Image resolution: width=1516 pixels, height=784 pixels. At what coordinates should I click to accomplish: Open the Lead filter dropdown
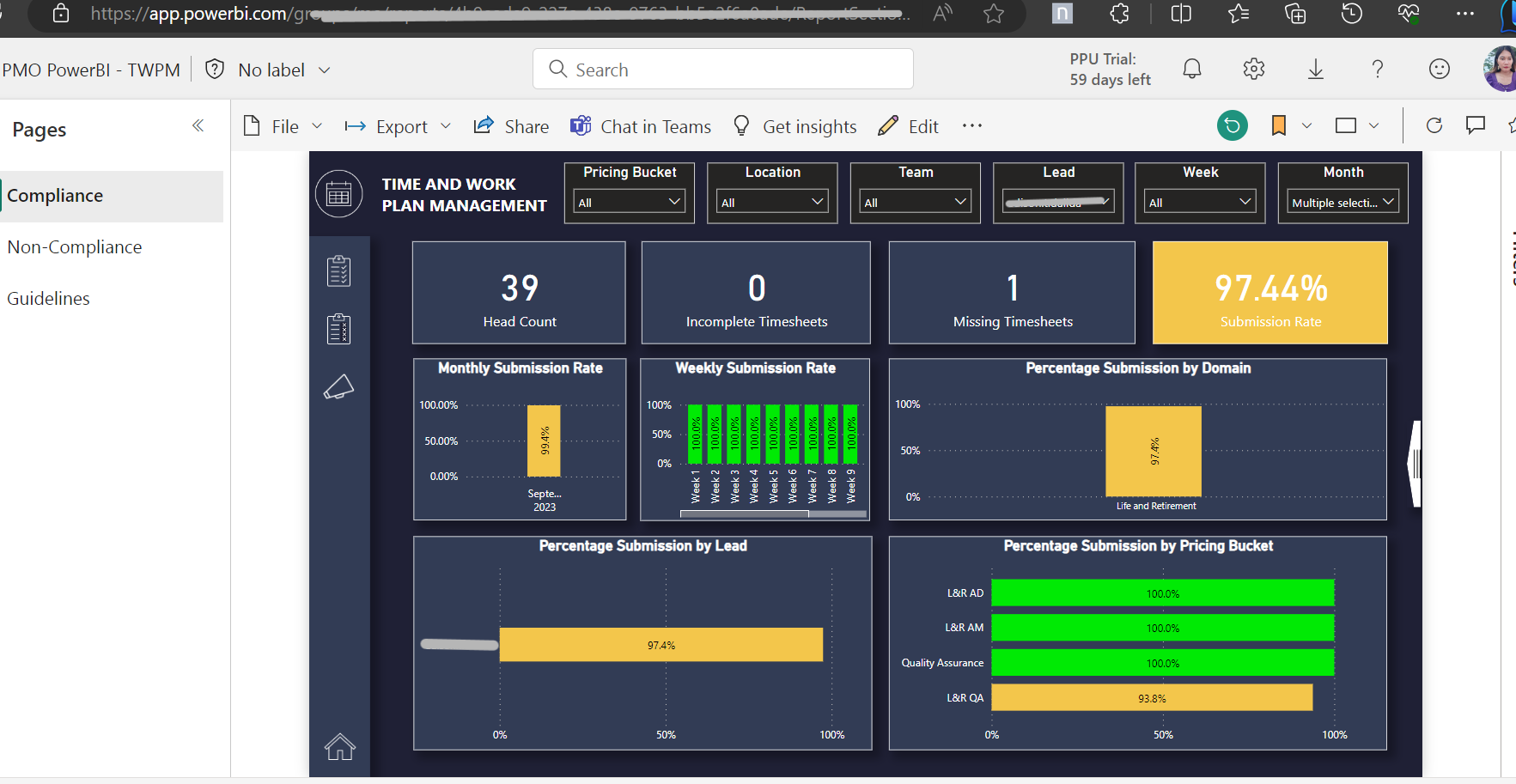pos(1058,202)
